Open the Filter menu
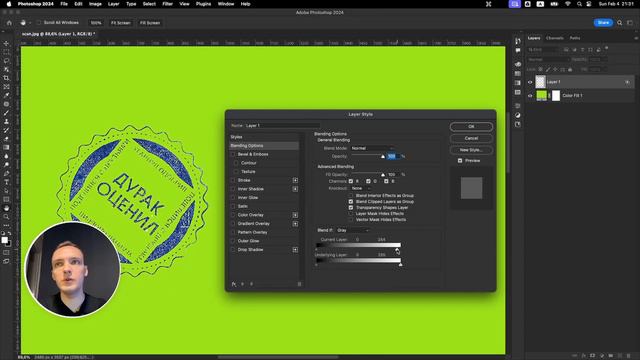Viewport: 640px width, 360px height. tap(167, 4)
